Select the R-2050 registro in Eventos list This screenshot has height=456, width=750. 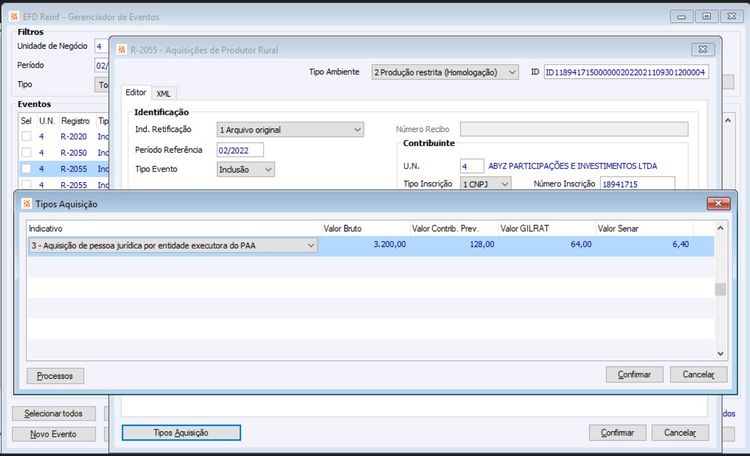click(x=74, y=153)
